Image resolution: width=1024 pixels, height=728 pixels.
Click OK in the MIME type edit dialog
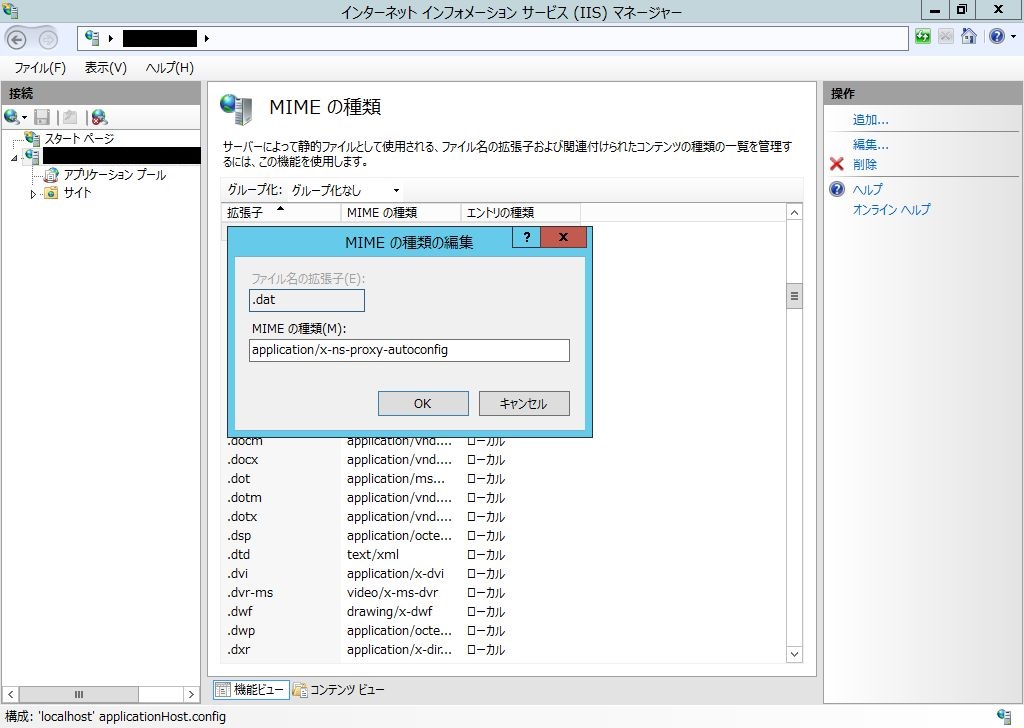coord(422,403)
